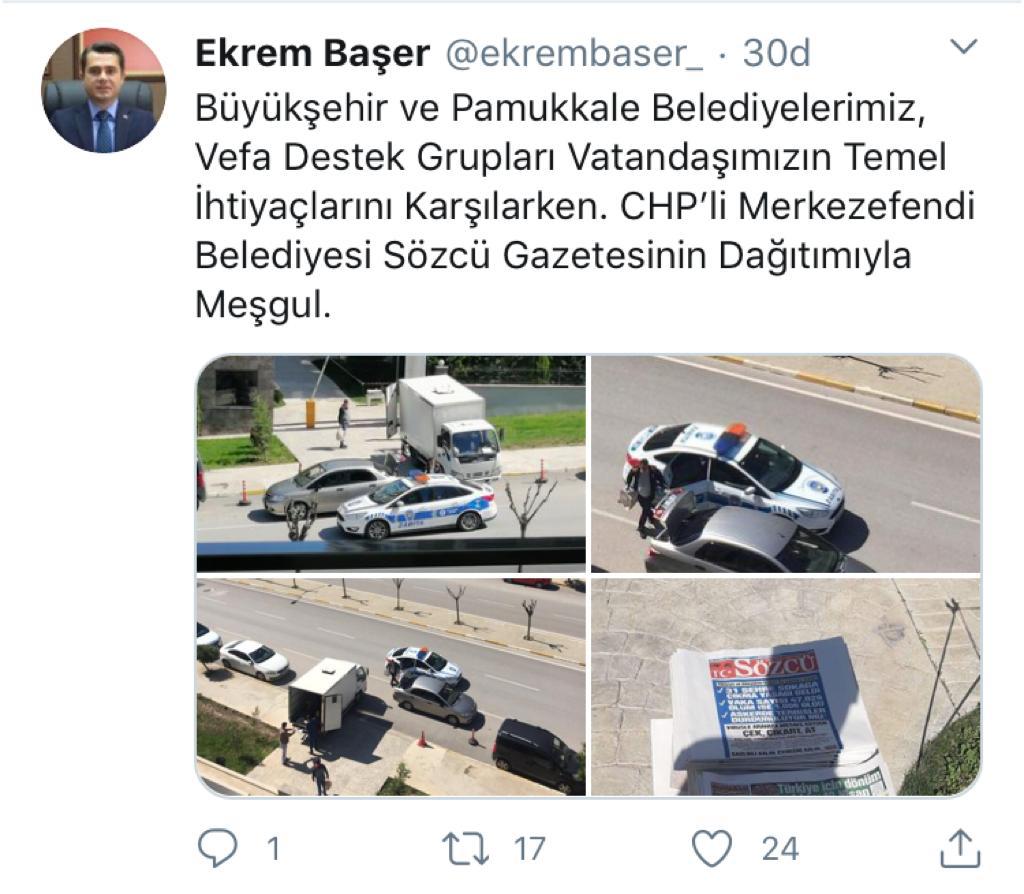
Task: Open the tweet's 30d timestamp
Action: coord(776,54)
